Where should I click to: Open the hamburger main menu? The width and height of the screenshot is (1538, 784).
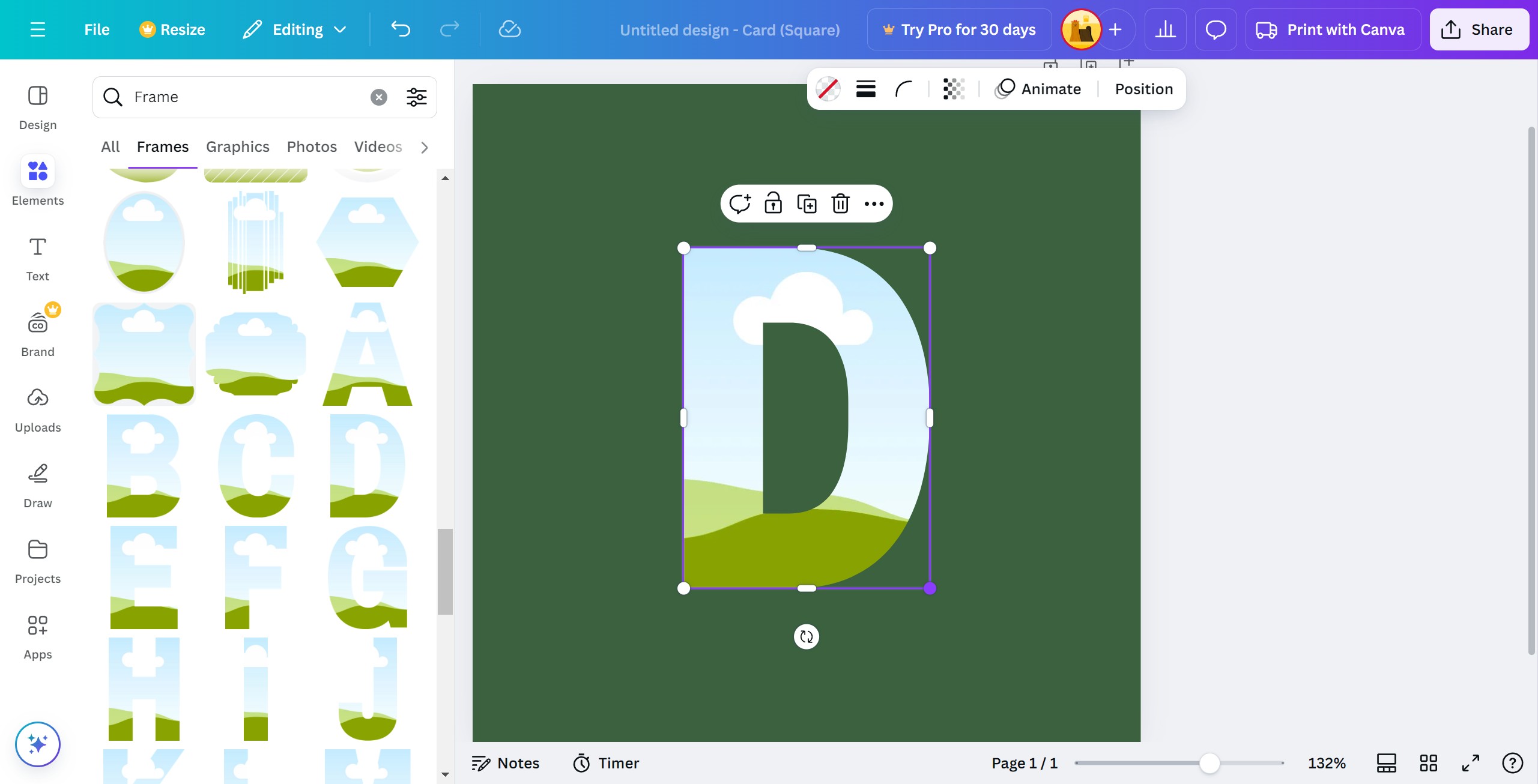point(38,29)
